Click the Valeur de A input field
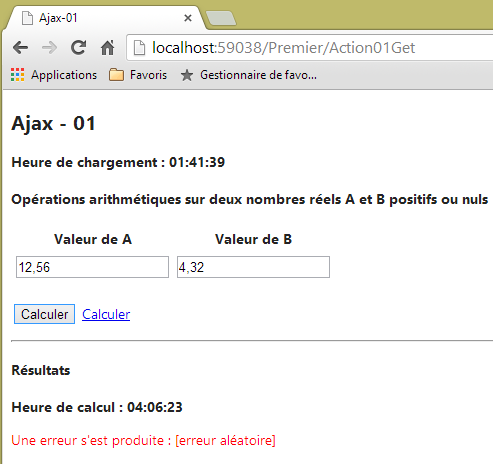Viewport: 493px width, 464px height. tap(92, 267)
